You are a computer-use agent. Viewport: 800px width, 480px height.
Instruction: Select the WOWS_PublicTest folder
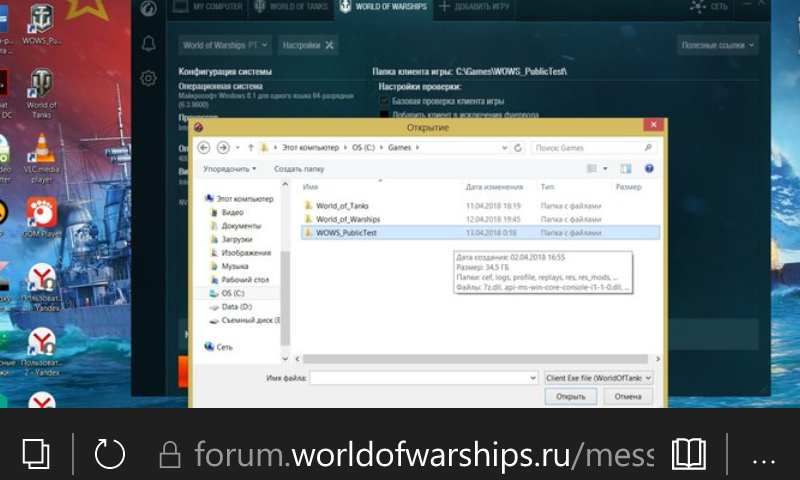coord(480,233)
